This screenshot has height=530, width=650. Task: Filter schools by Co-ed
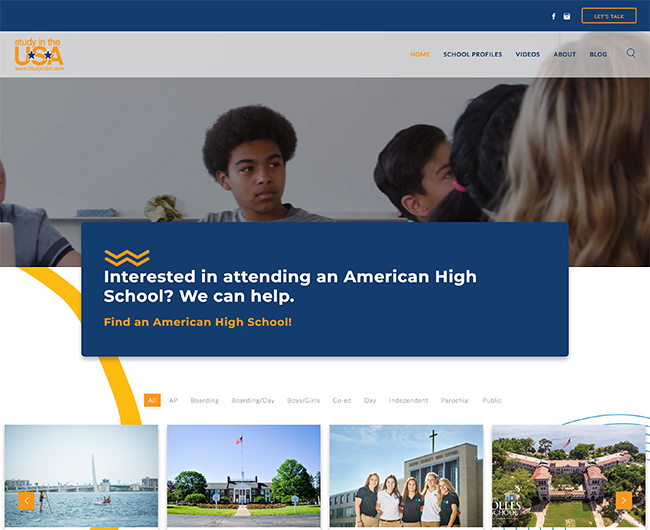point(342,400)
